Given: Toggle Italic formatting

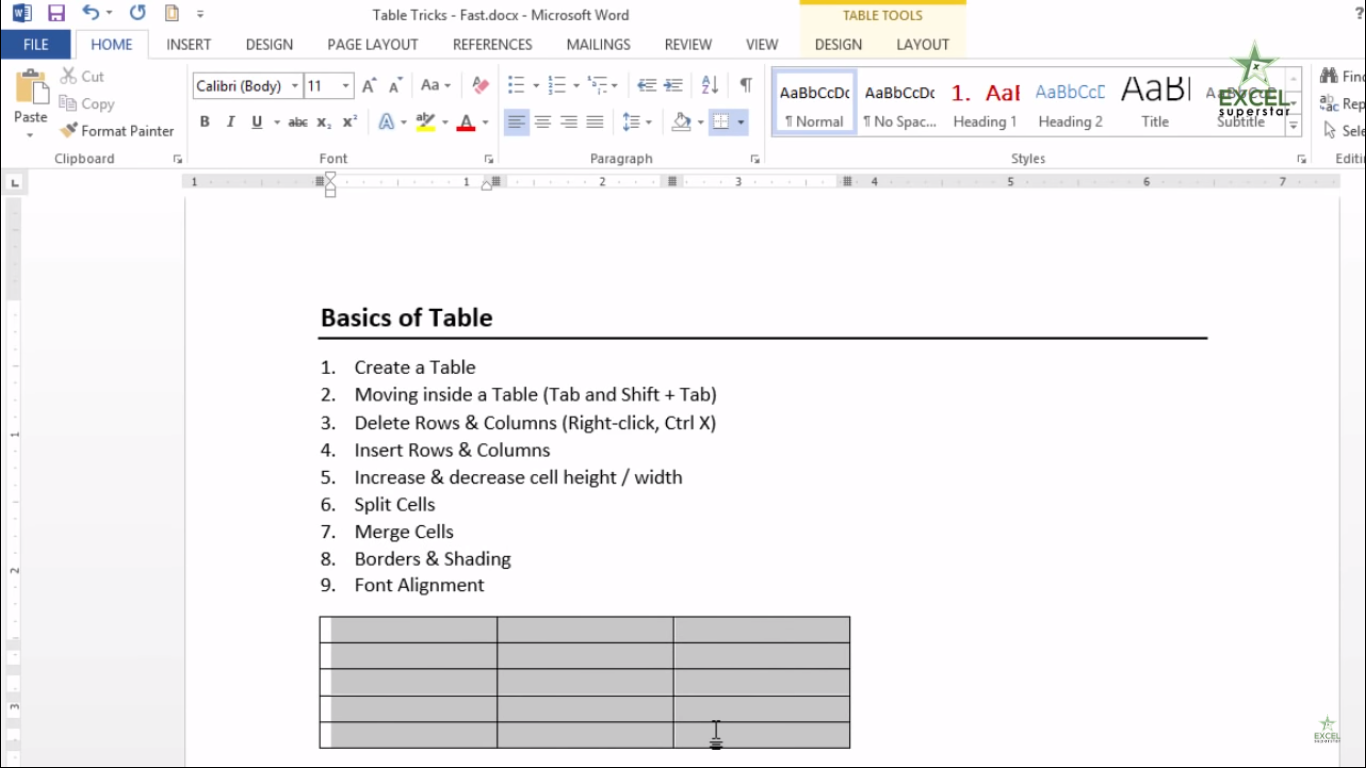Looking at the screenshot, I should pyautogui.click(x=231, y=122).
